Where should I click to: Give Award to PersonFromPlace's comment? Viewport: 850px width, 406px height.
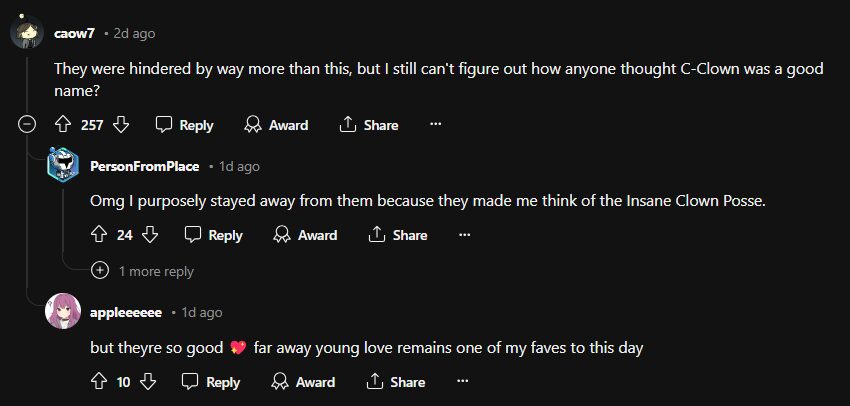(305, 235)
